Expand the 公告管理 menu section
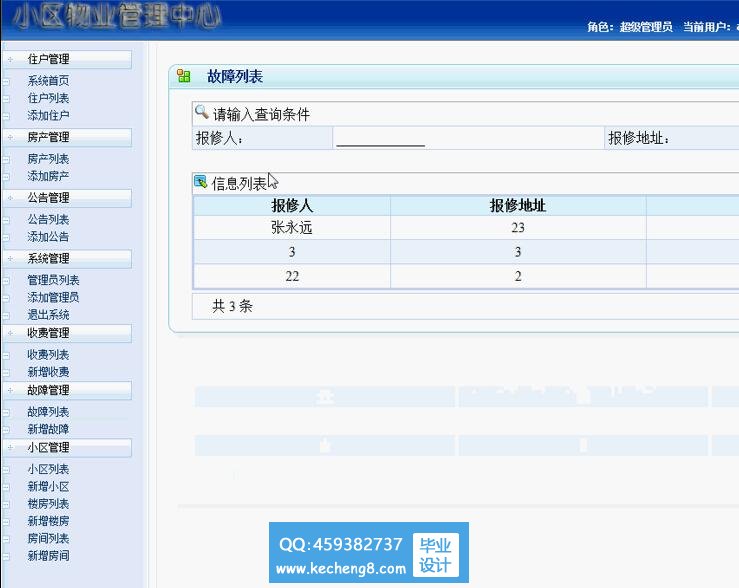Image resolution: width=739 pixels, height=588 pixels. (67, 198)
